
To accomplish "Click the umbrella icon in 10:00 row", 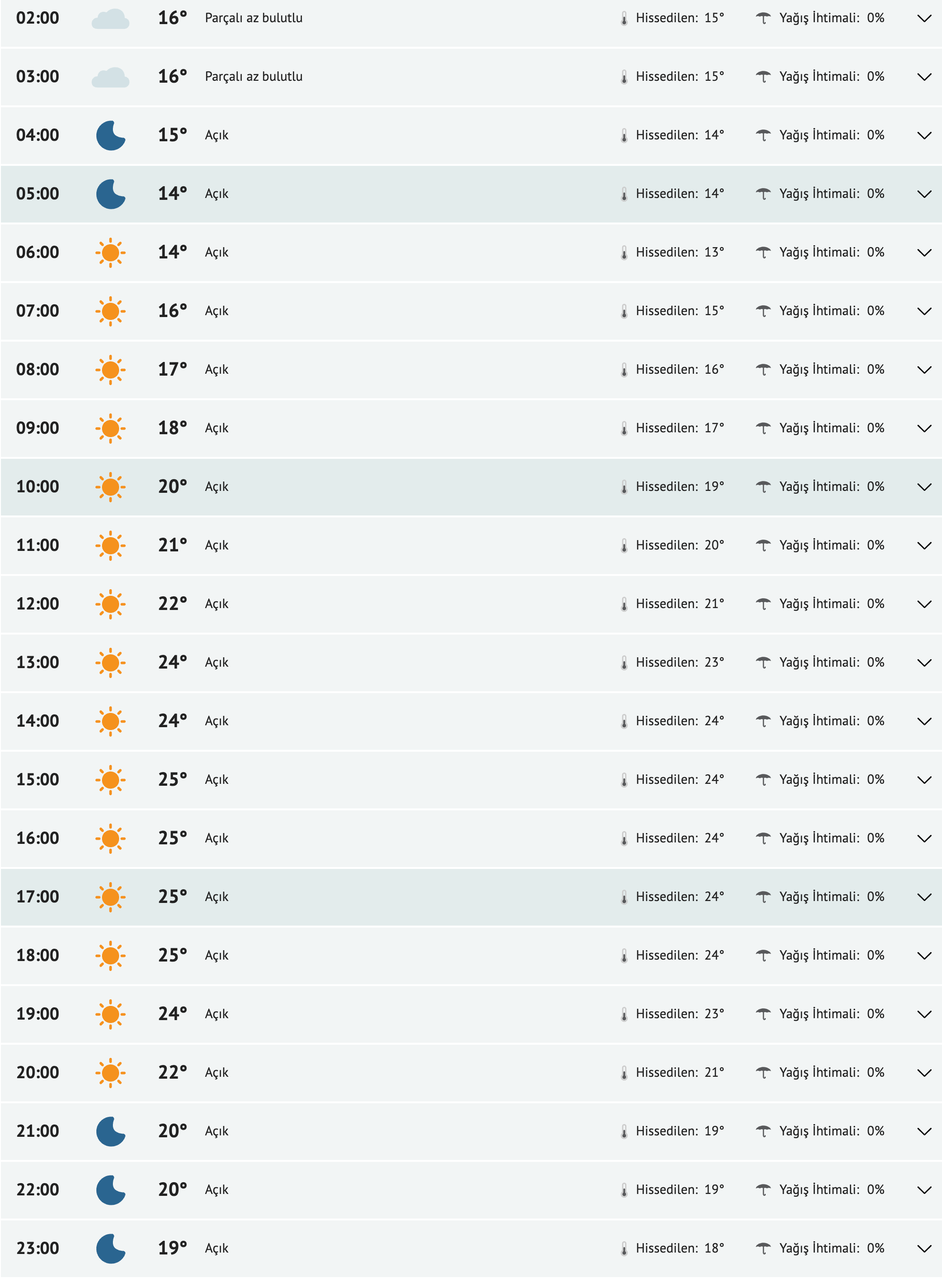I will pyautogui.click(x=762, y=487).
